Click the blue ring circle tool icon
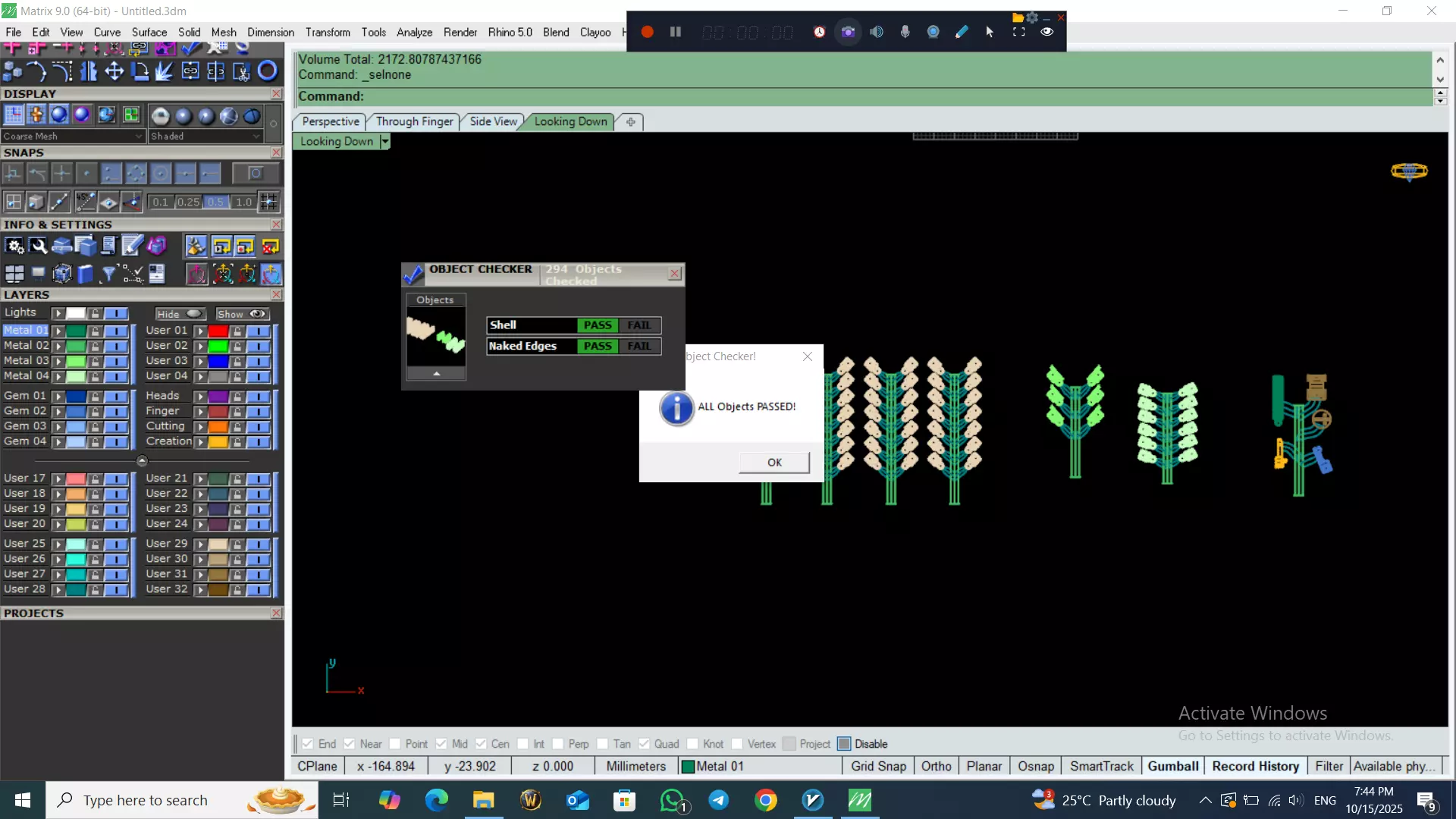The width and height of the screenshot is (1456, 819). [x=267, y=71]
